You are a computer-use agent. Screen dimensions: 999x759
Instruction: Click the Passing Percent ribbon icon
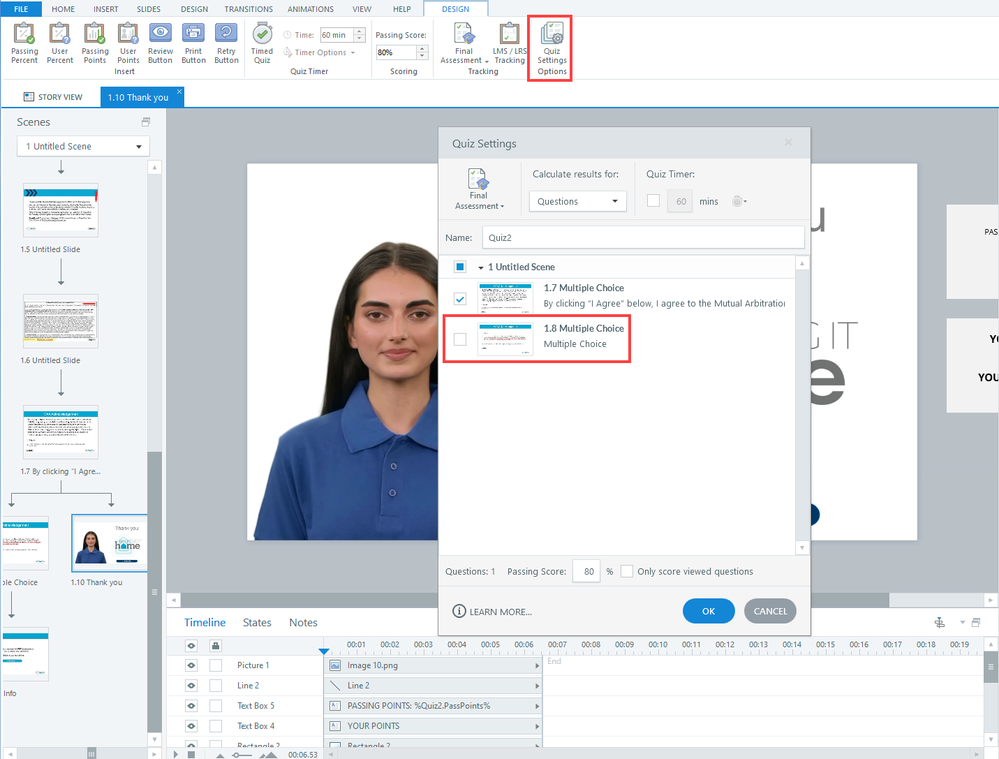24,44
